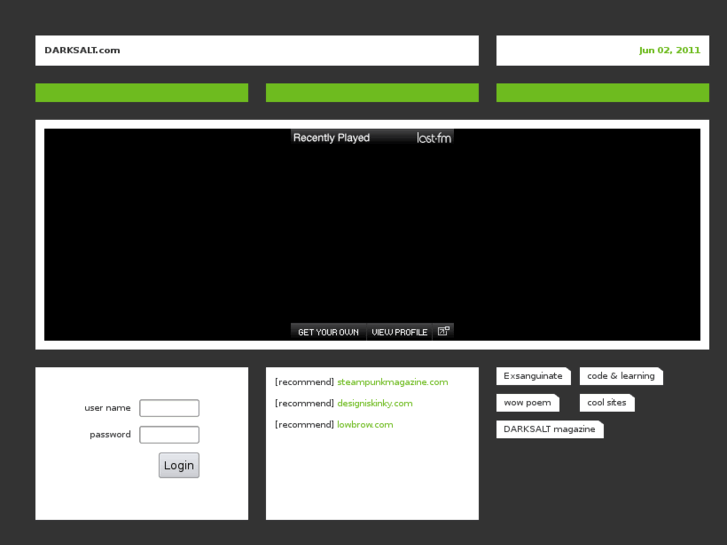
Task: Select the wow poem tag
Action: coord(528,403)
